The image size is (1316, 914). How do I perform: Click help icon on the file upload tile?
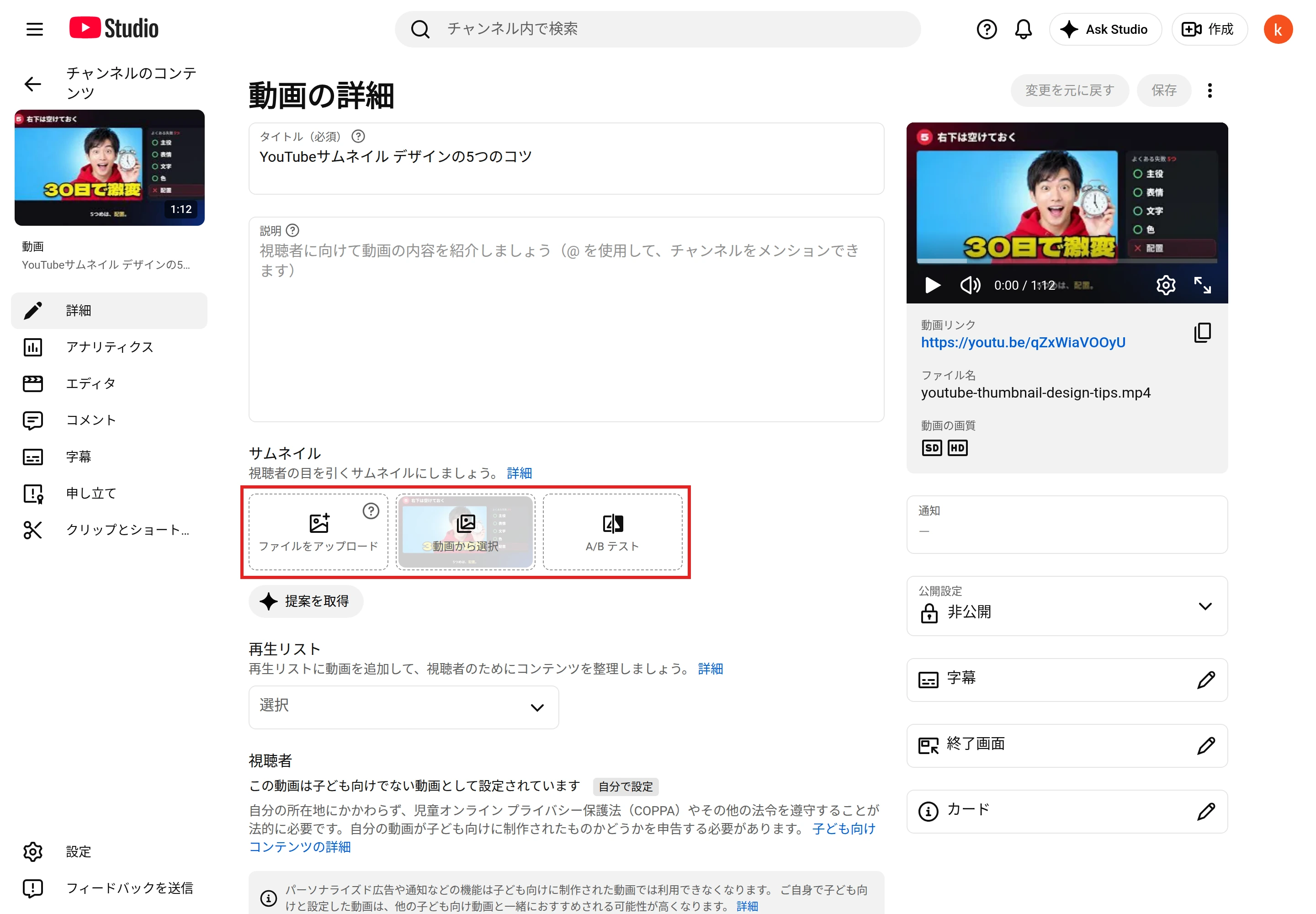pyautogui.click(x=371, y=511)
